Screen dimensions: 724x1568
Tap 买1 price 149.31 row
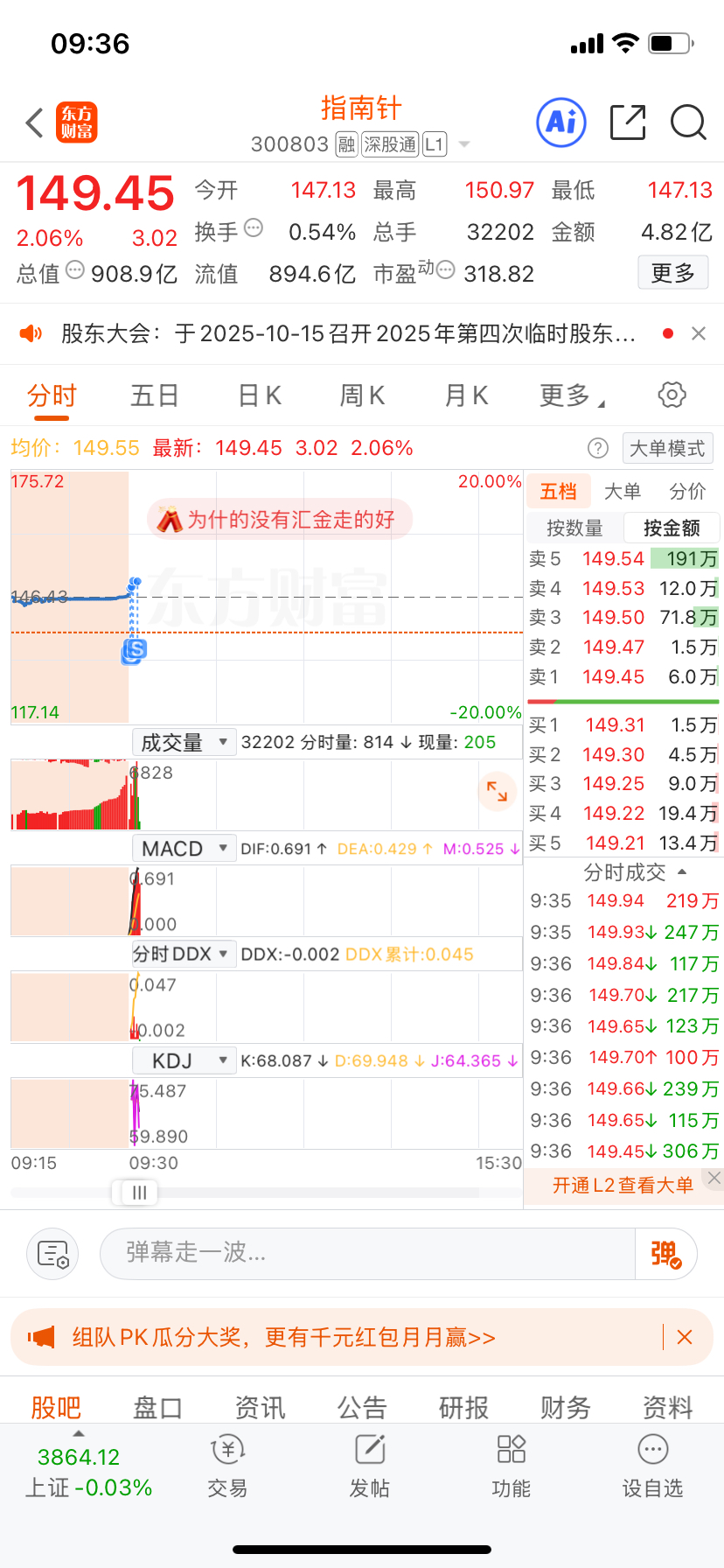(623, 724)
